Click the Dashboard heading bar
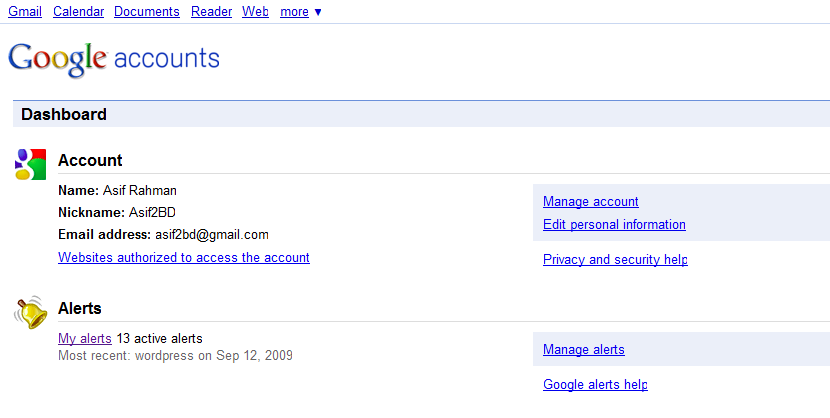The width and height of the screenshot is (830, 418). click(64, 115)
